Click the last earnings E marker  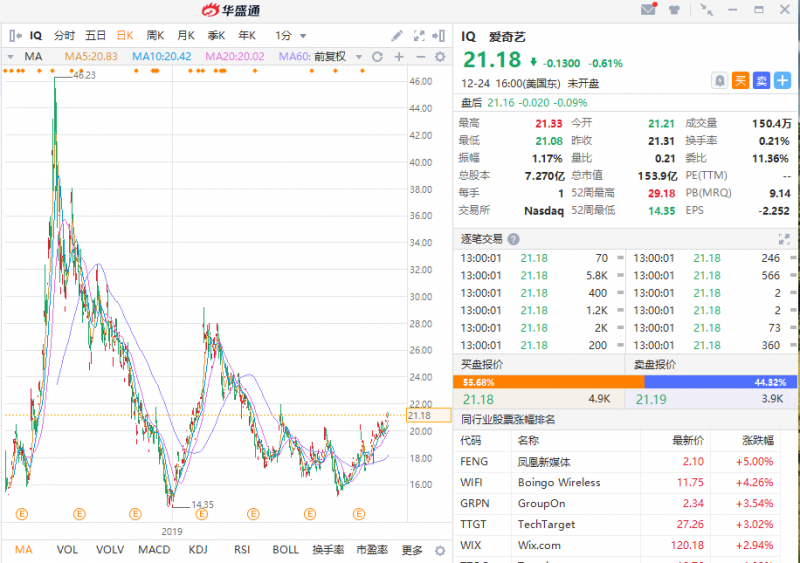pyautogui.click(x=359, y=514)
